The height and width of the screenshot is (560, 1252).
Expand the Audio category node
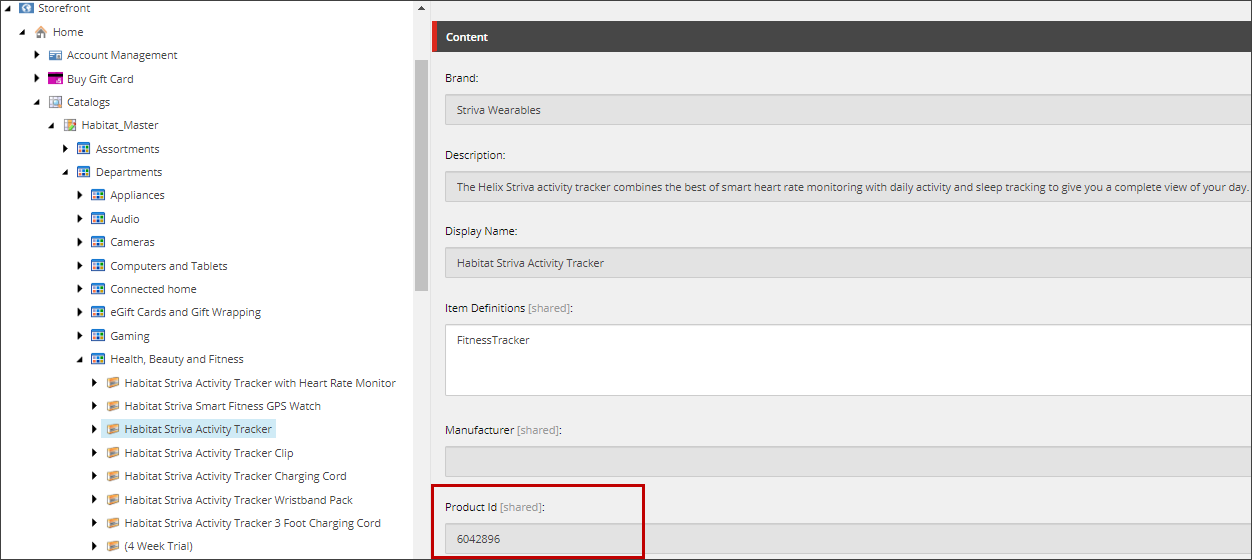(x=80, y=219)
